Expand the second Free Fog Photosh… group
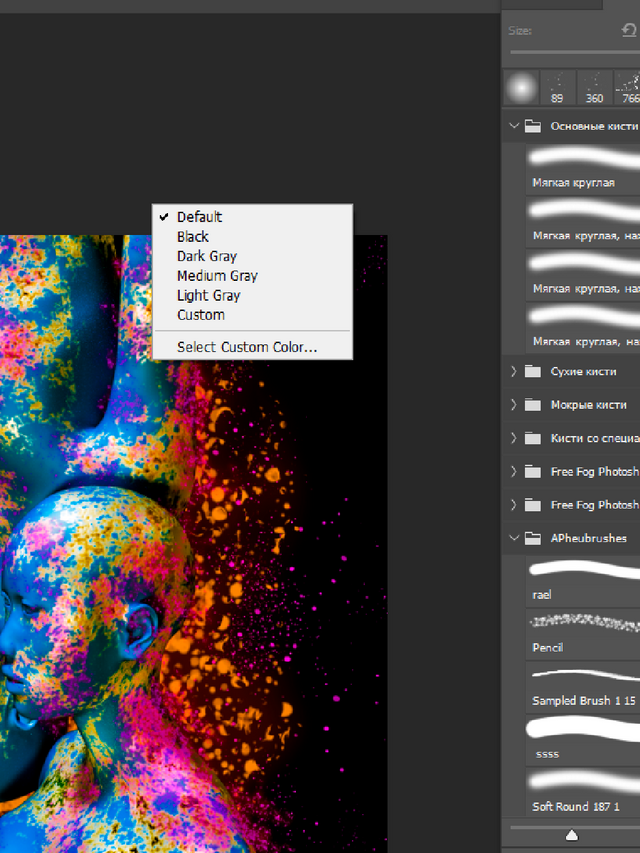This screenshot has height=853, width=640. pos(514,505)
